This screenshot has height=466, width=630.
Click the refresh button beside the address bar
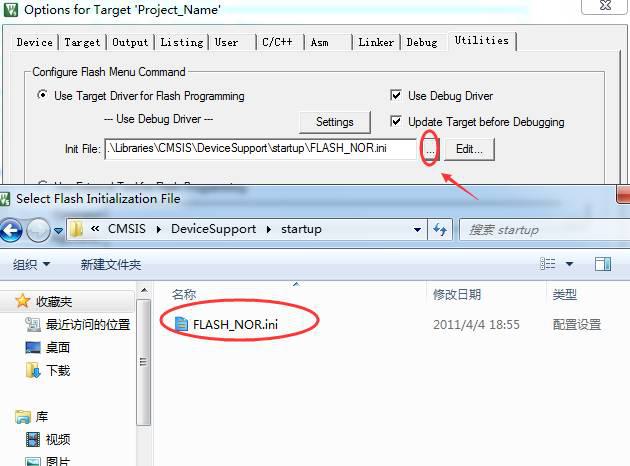[440, 230]
